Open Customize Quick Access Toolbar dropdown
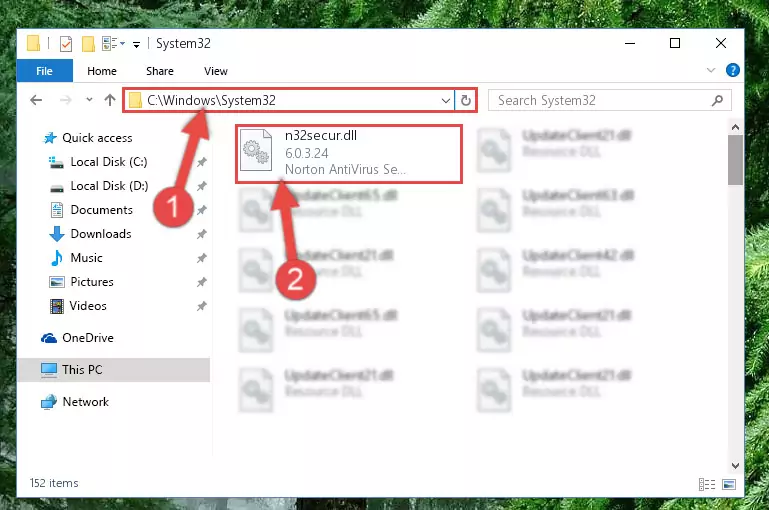 click(136, 45)
